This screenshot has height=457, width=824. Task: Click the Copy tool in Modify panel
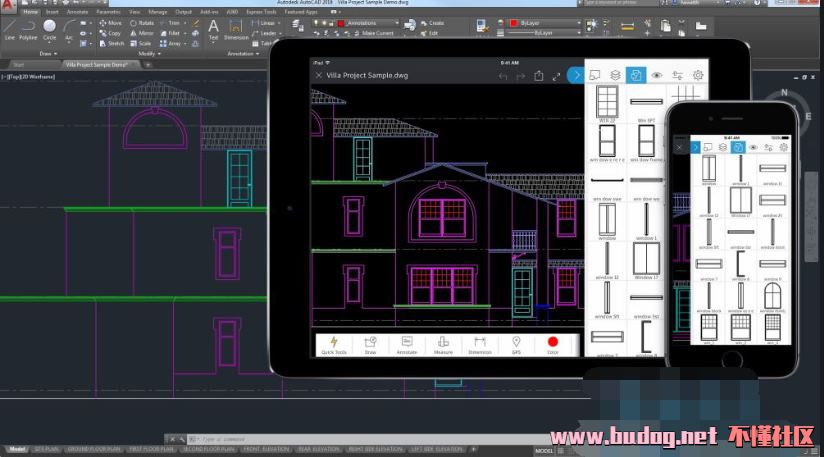click(110, 33)
